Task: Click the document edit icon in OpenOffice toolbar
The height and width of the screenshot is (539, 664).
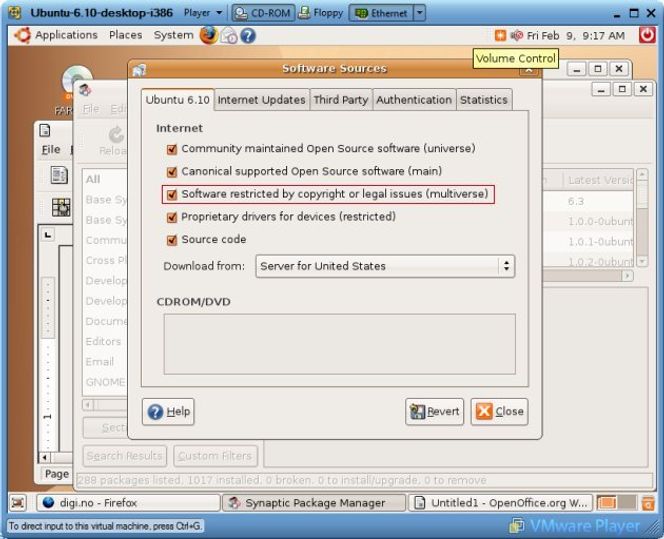Action: (59, 175)
